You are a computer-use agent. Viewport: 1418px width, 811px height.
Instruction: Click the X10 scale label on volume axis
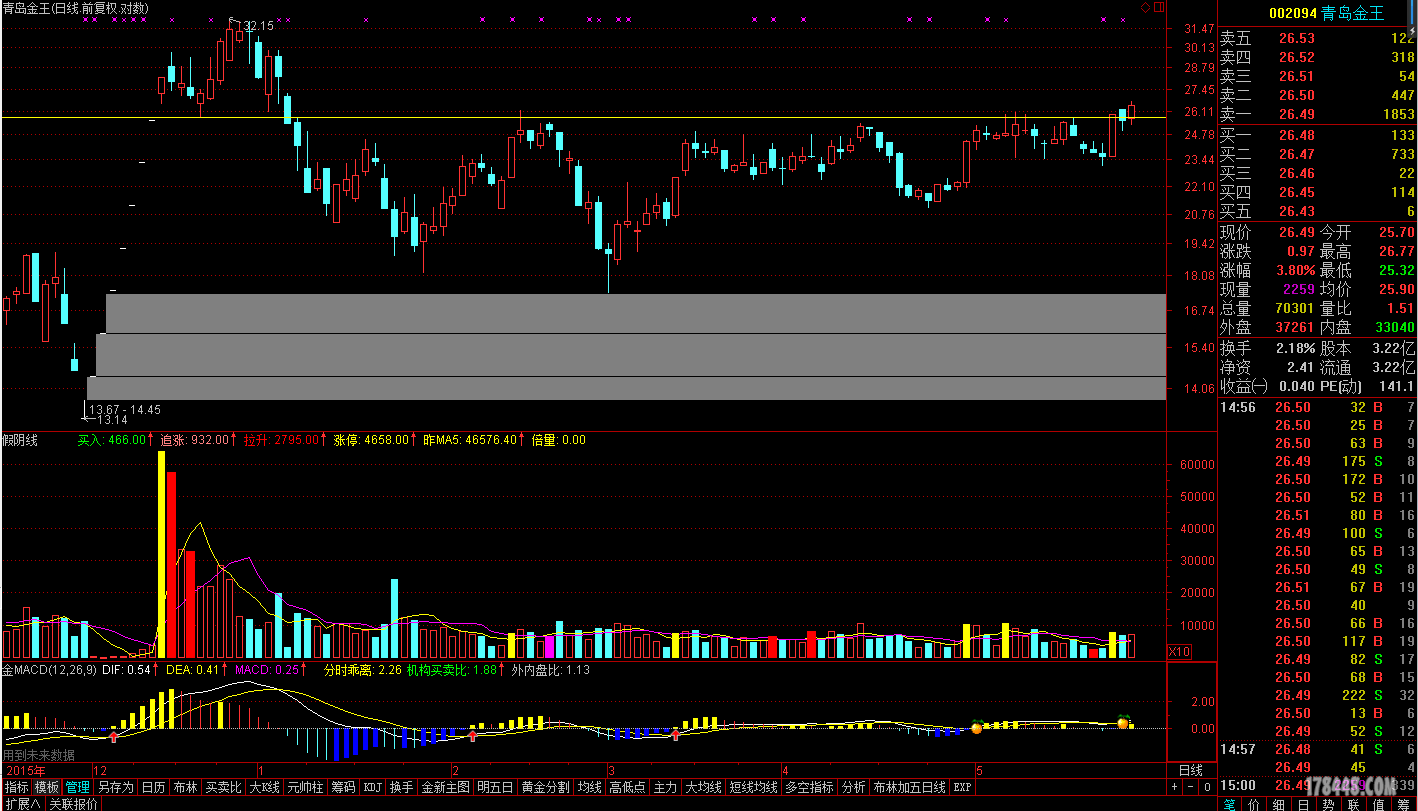click(1180, 652)
